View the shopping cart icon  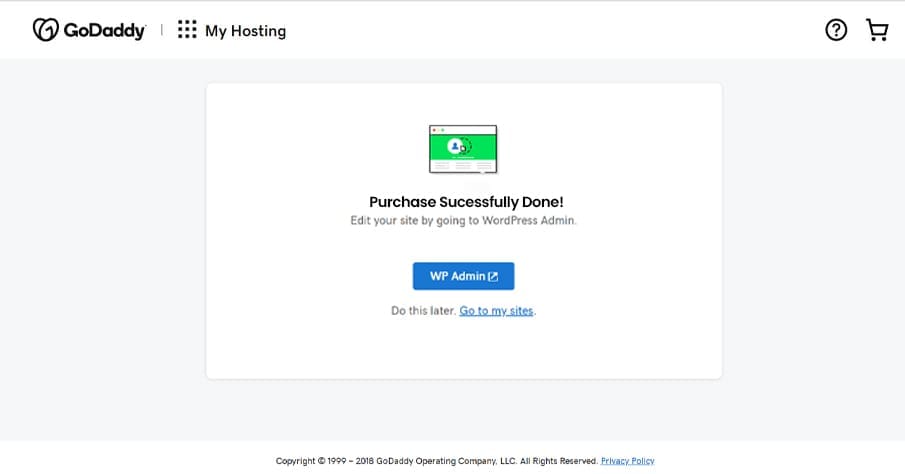click(x=877, y=30)
